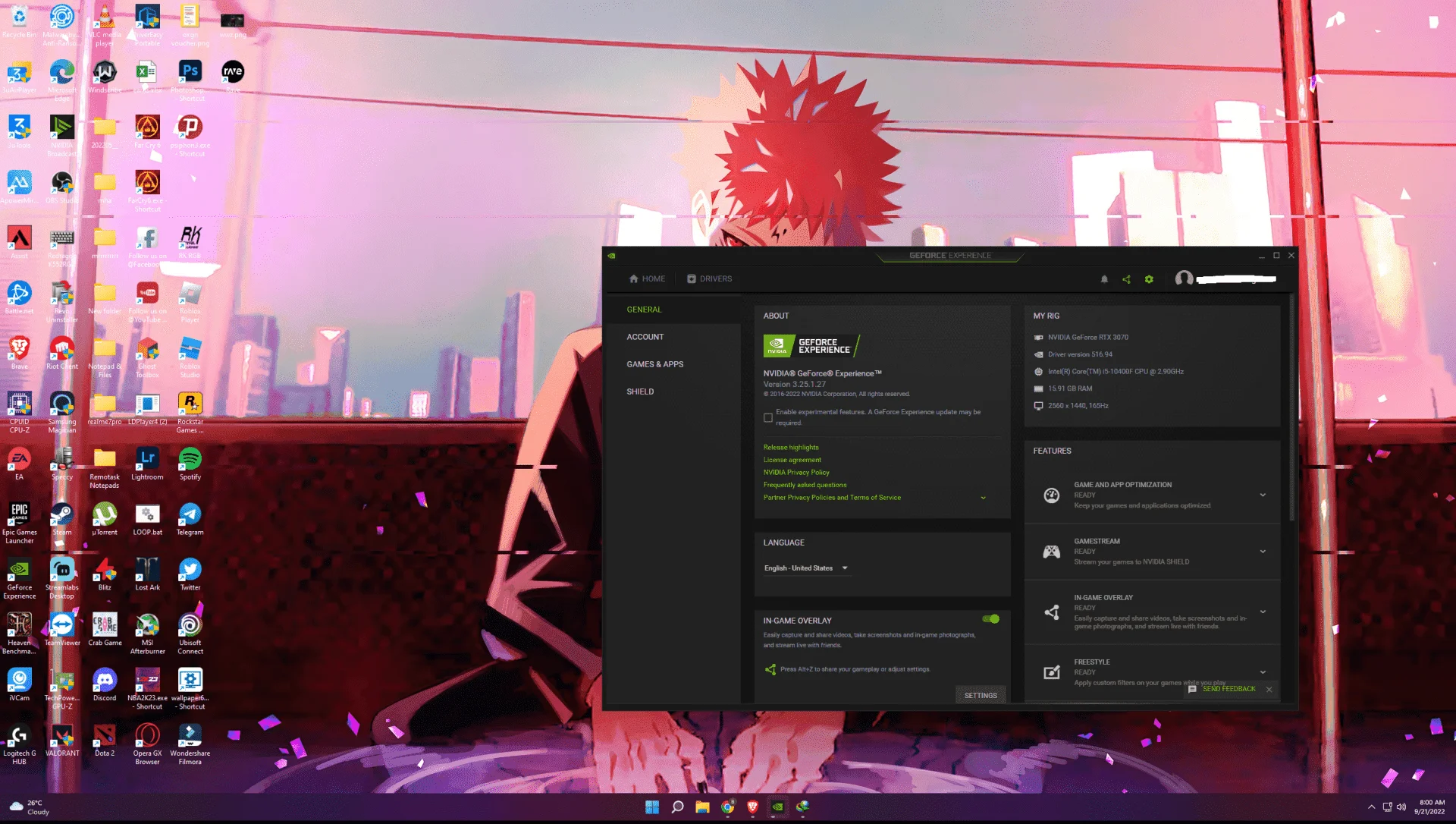Open Lightroom desktop icon
Screen dimensions: 1456x824
147,464
